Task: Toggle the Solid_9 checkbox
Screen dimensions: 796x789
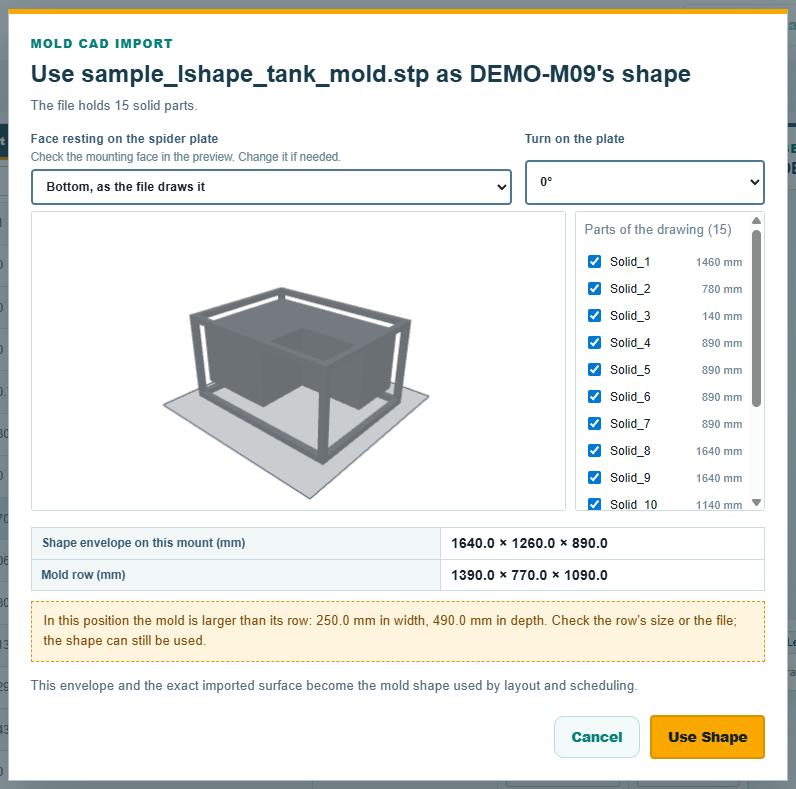Action: coord(594,478)
